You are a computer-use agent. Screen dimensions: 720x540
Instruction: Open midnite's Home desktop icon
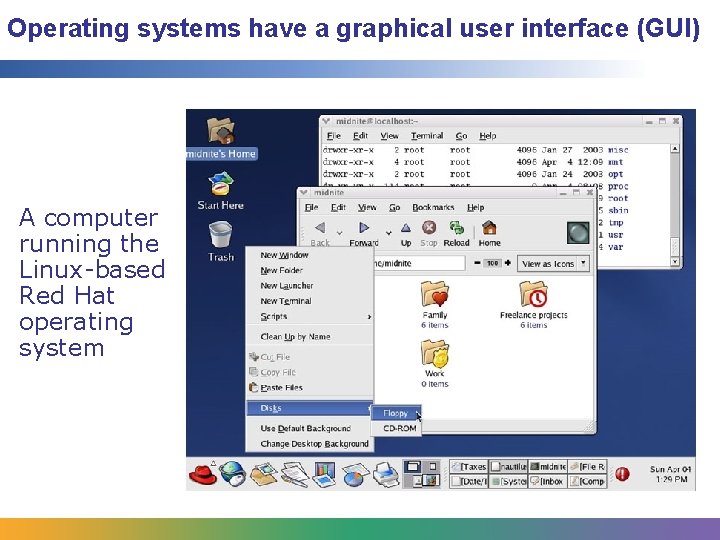pyautogui.click(x=221, y=137)
